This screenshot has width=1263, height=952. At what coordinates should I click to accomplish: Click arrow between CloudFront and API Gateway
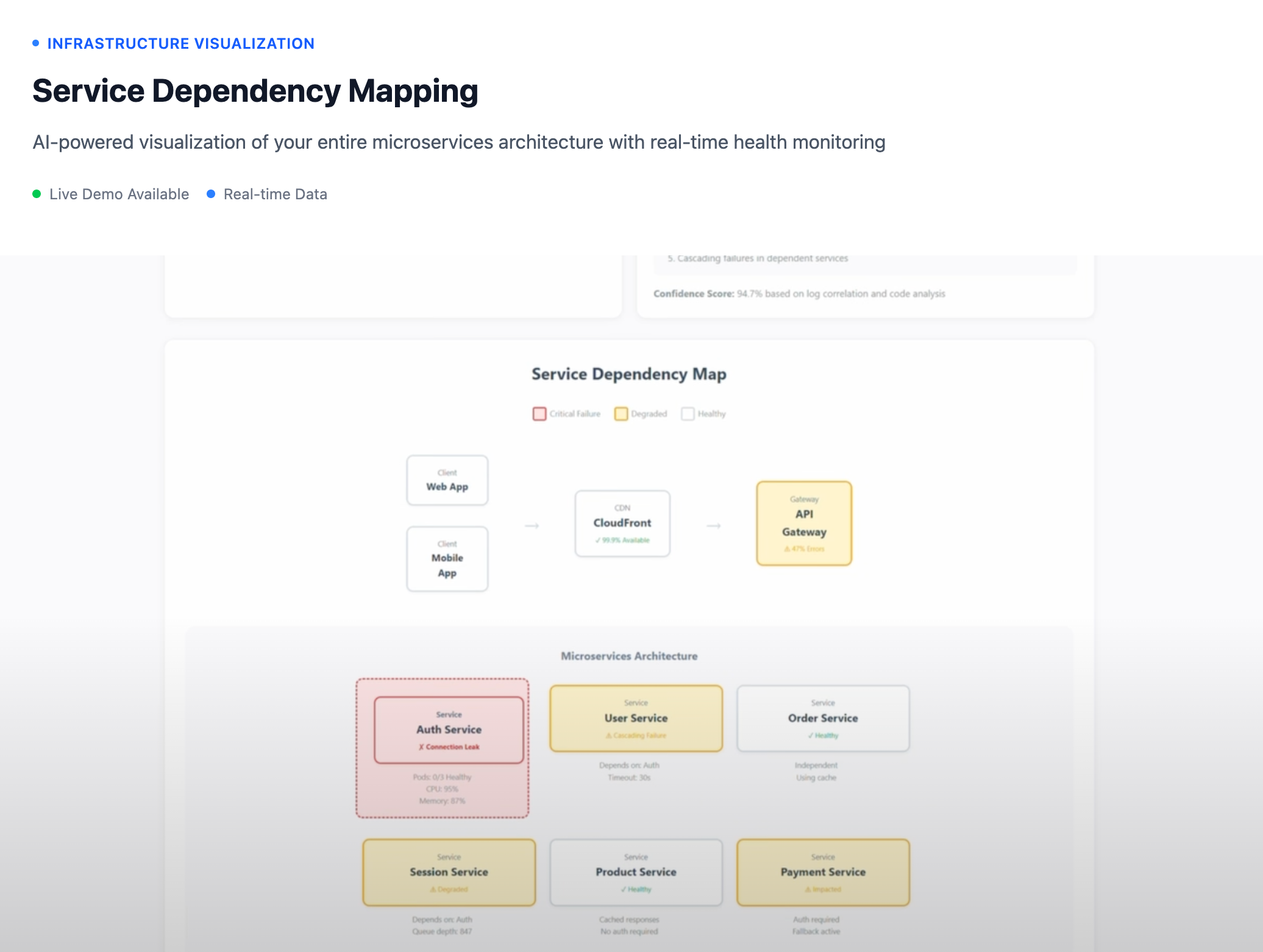pyautogui.click(x=713, y=525)
